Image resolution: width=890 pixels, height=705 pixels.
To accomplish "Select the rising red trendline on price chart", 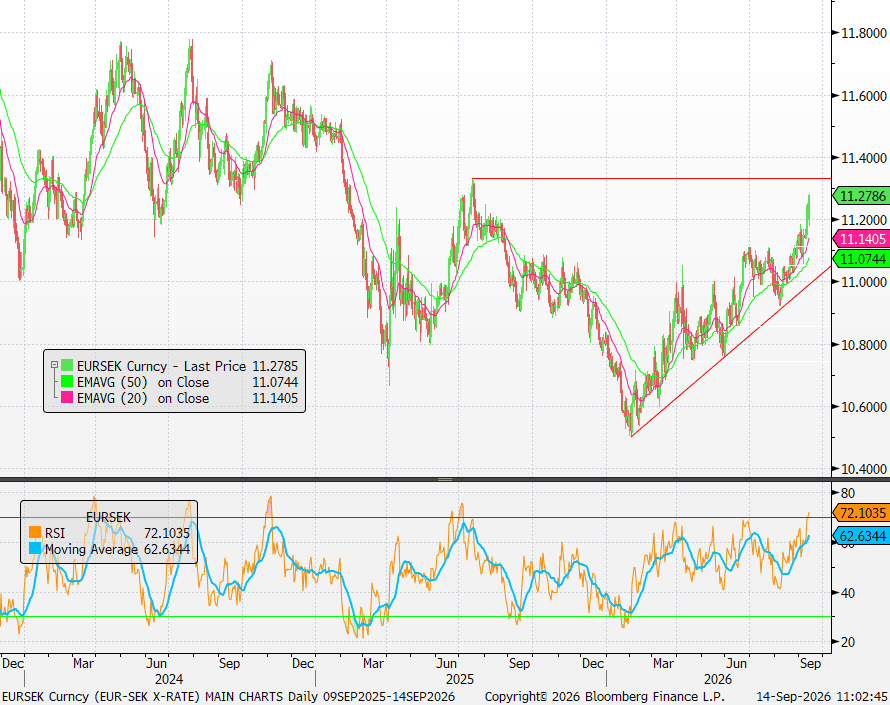I will point(731,351).
